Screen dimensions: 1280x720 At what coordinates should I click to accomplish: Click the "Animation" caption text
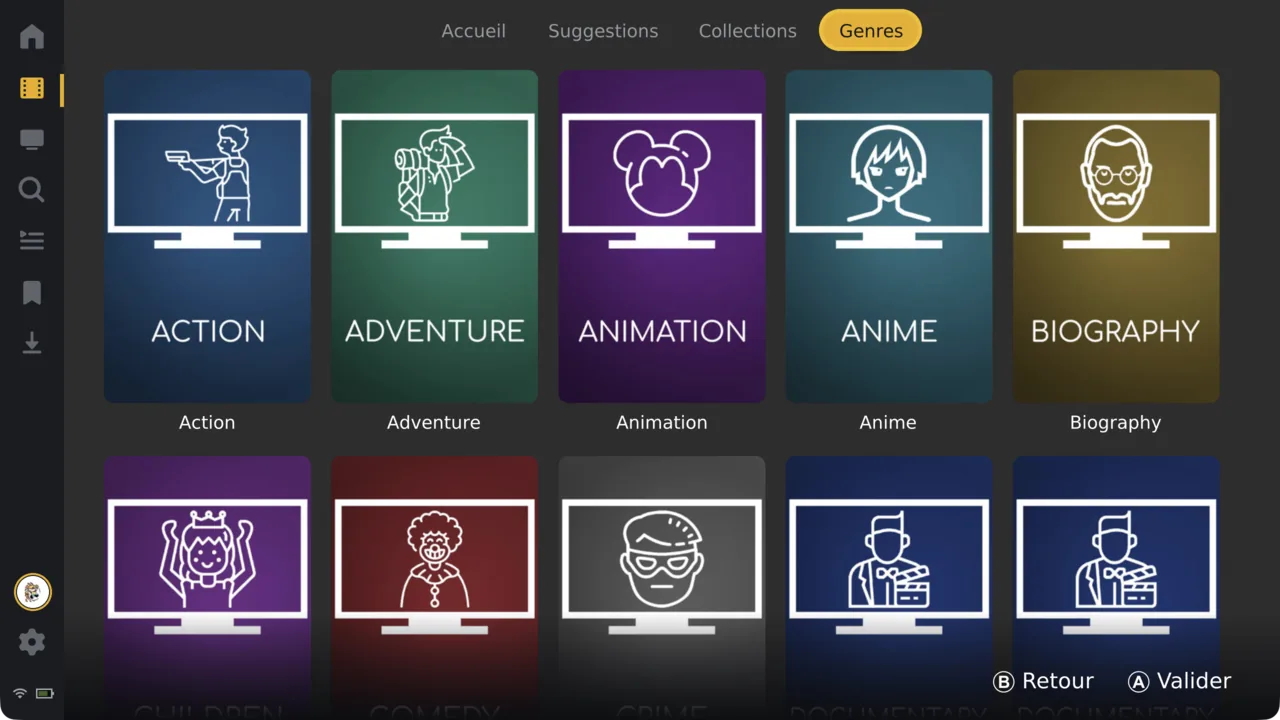point(662,422)
